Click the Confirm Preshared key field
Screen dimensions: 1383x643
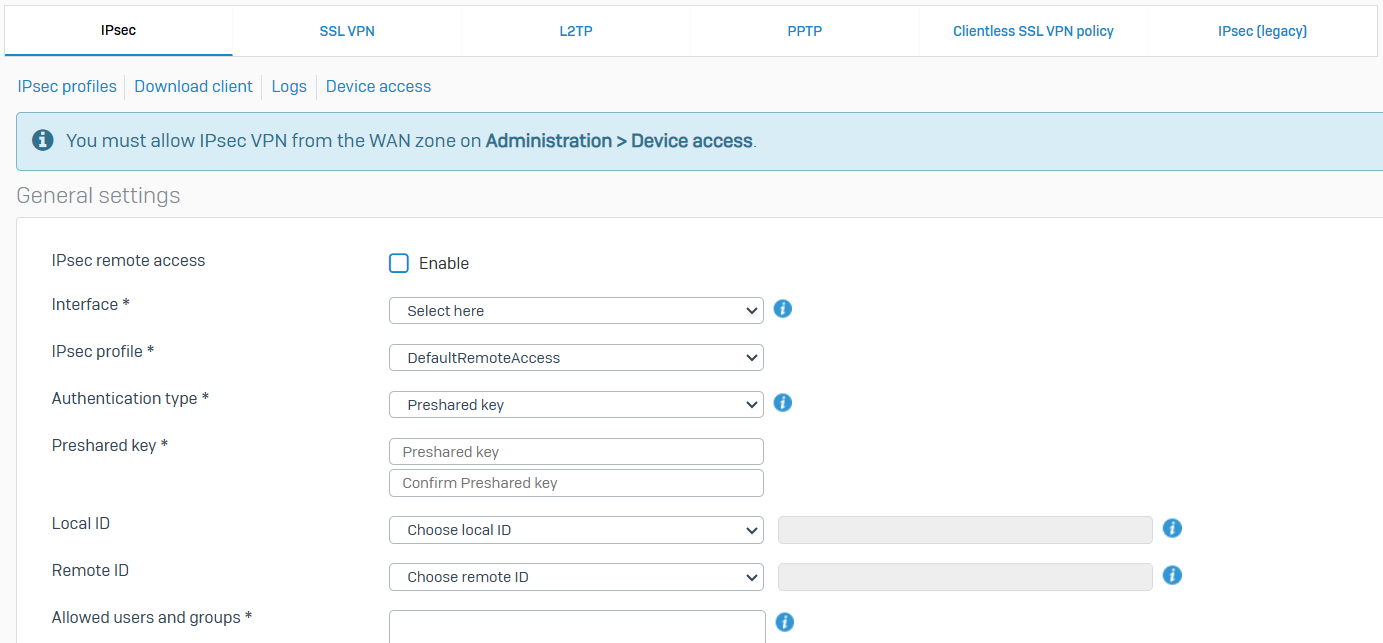point(575,483)
